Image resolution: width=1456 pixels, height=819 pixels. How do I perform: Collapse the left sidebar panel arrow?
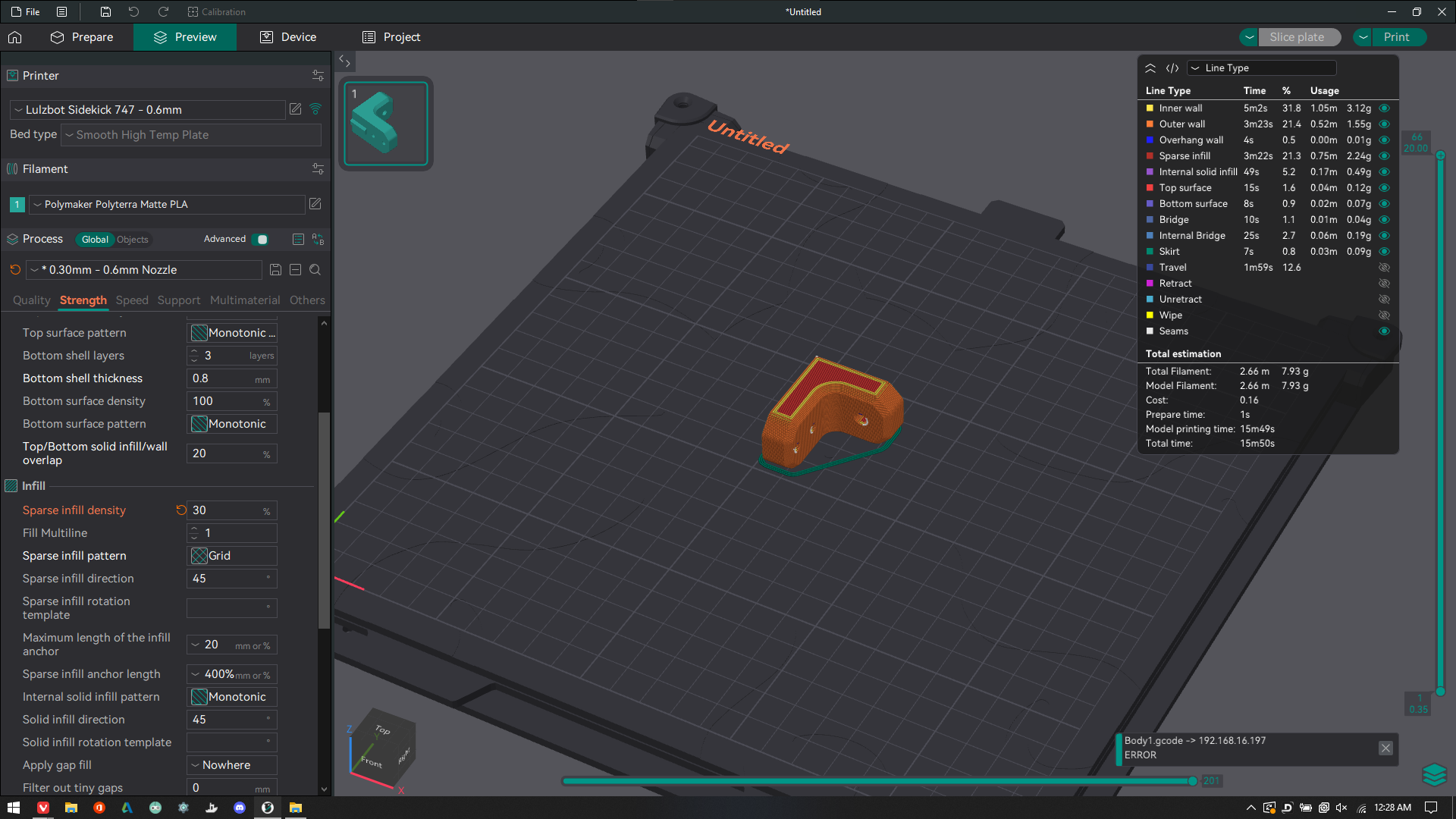[344, 61]
